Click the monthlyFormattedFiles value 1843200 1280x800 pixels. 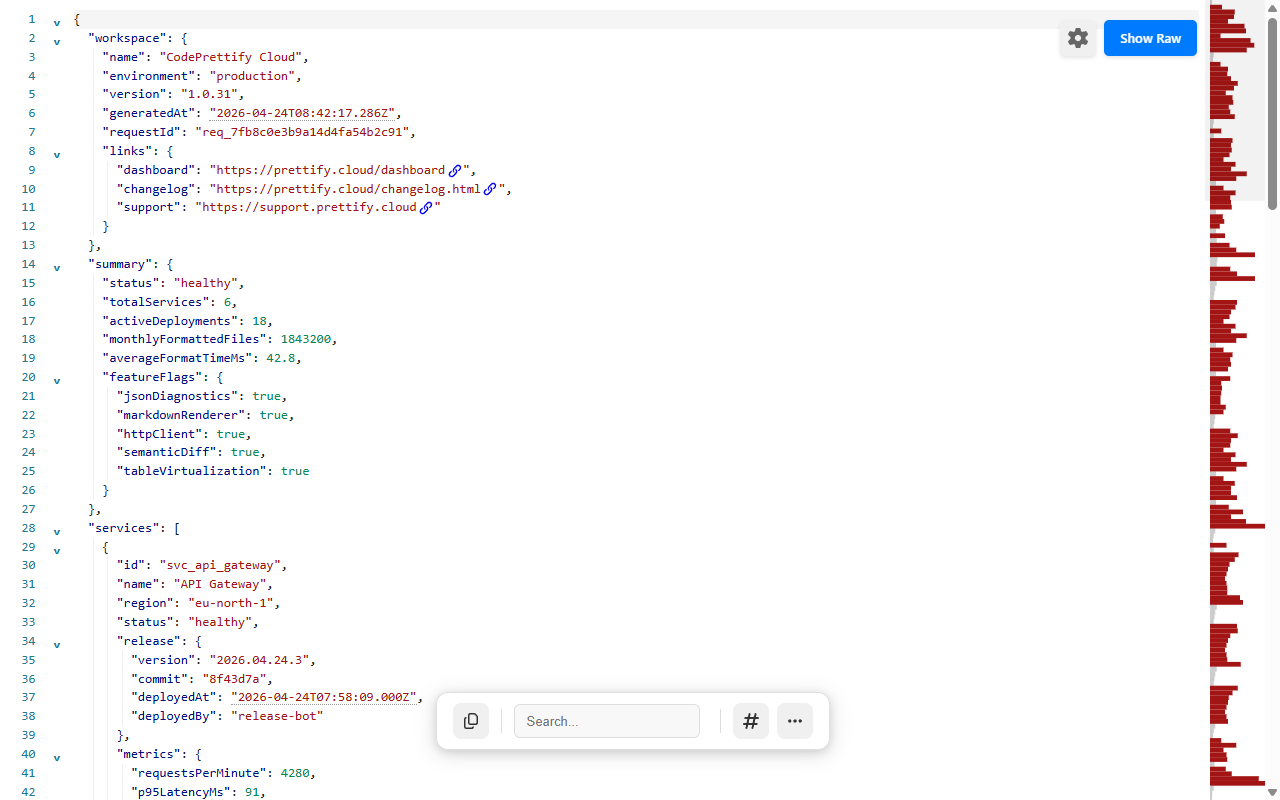[x=305, y=339]
